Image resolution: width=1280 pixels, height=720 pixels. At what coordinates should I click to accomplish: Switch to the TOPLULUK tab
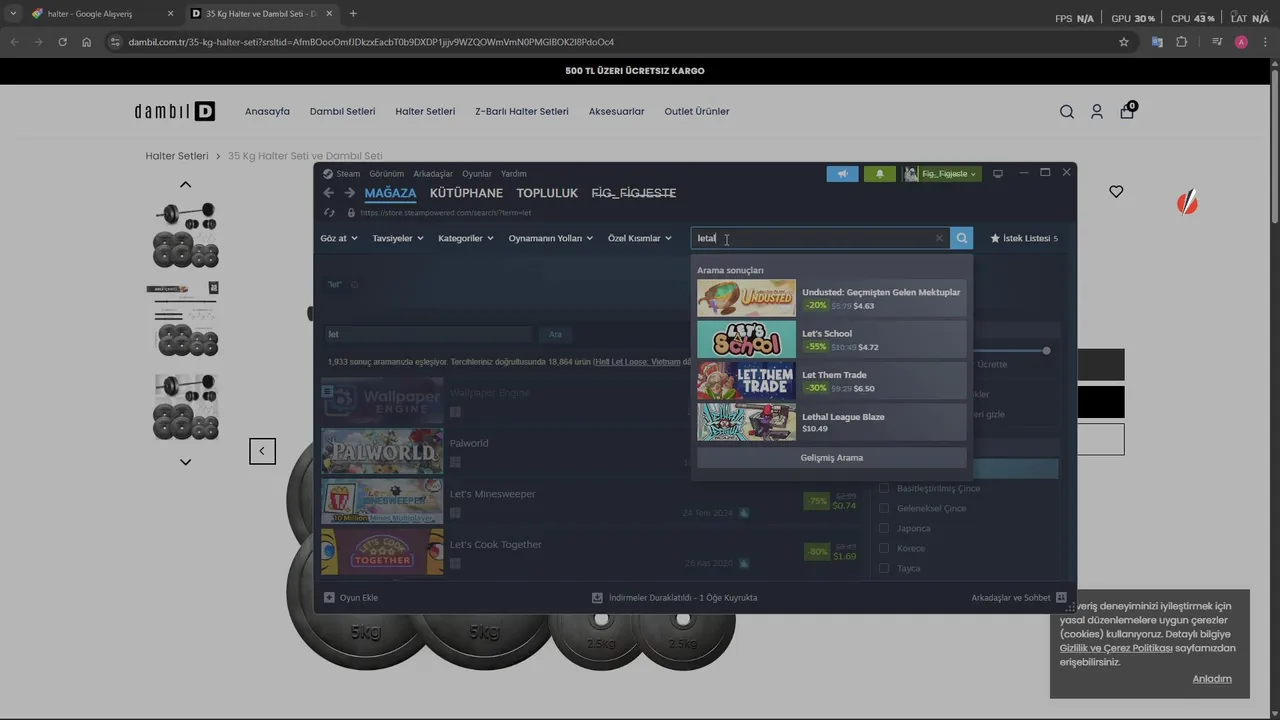(x=547, y=193)
